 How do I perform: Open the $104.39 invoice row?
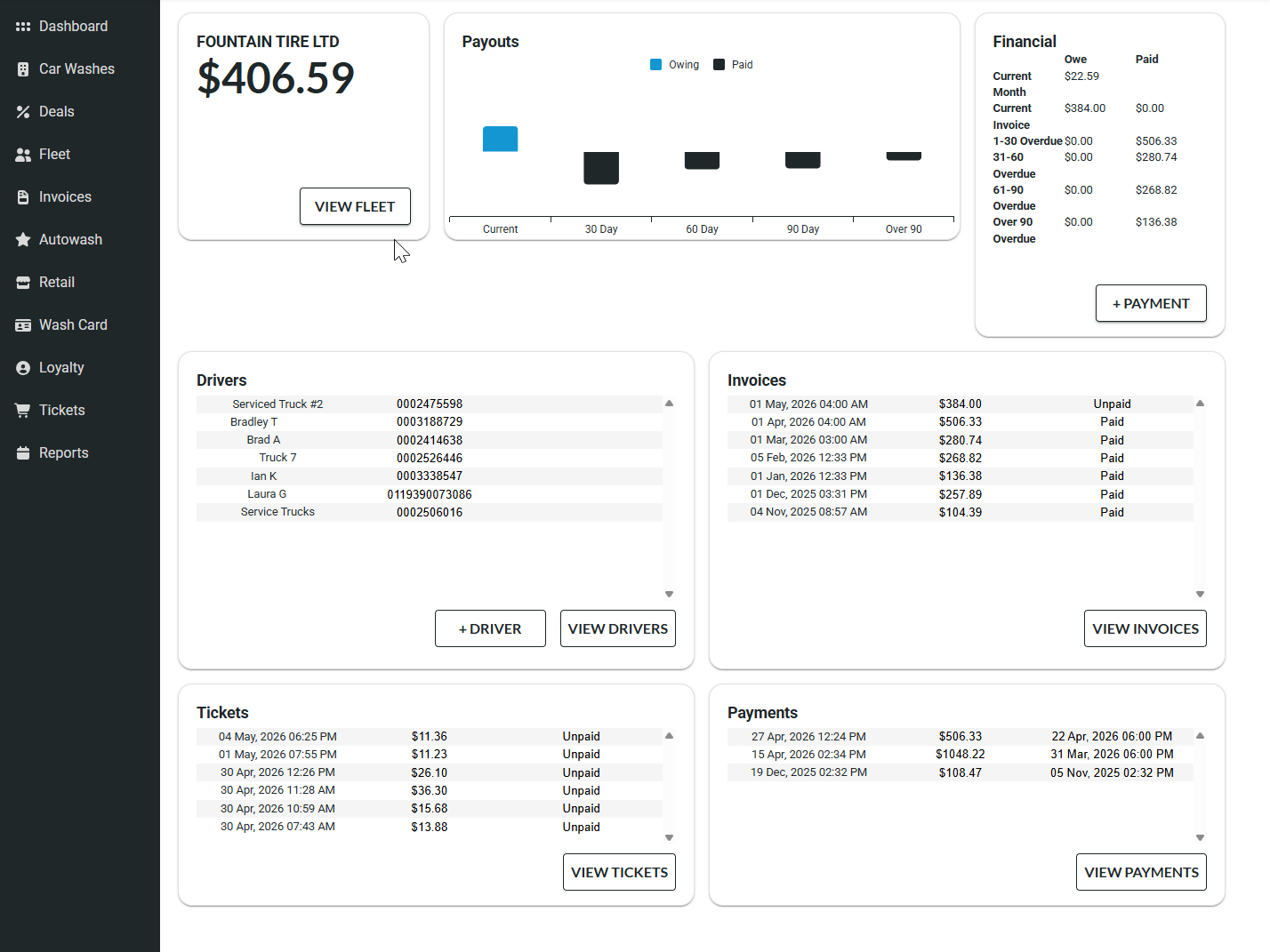(961, 512)
